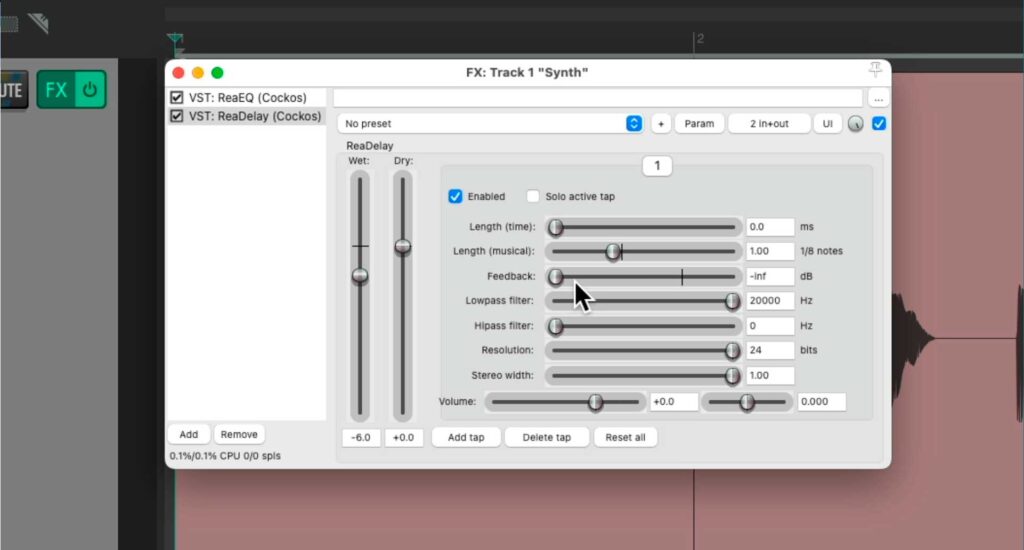This screenshot has width=1024, height=550.
Task: Click the Remove FX button
Action: pyautogui.click(x=238, y=434)
